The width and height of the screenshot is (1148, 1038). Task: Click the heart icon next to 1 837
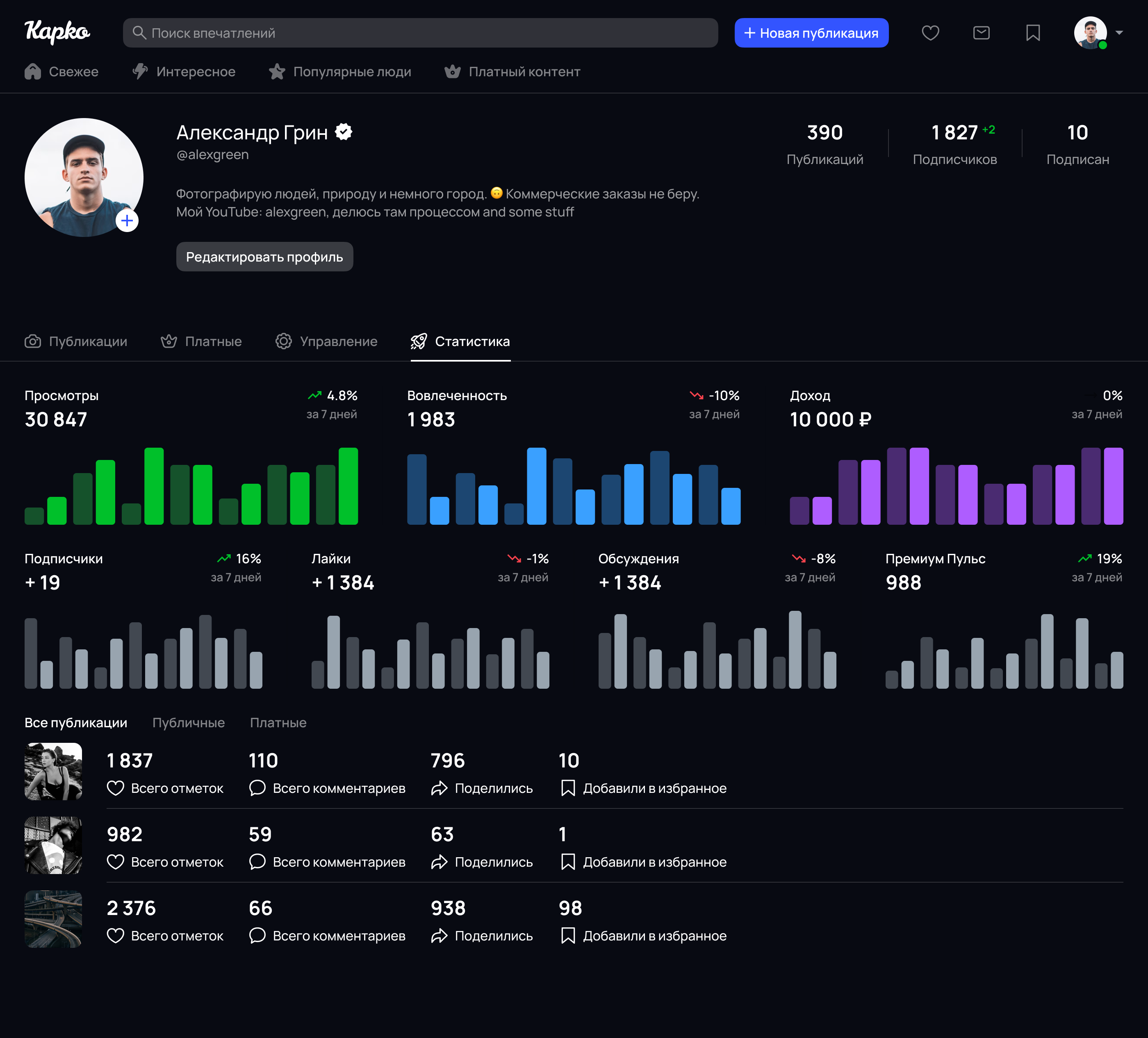tap(116, 788)
